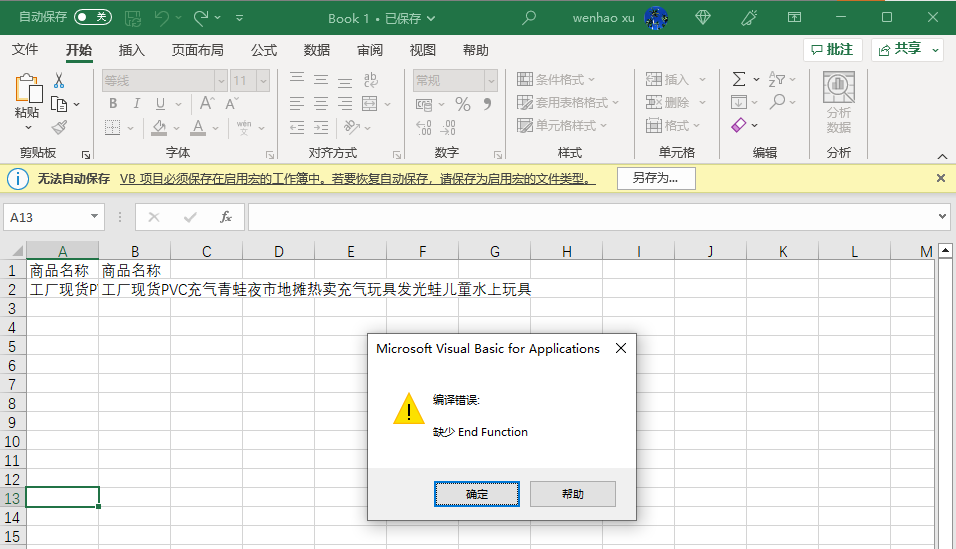The width and height of the screenshot is (956, 549).
Task: Click the 帮助 Help button in dialog
Action: (573, 494)
